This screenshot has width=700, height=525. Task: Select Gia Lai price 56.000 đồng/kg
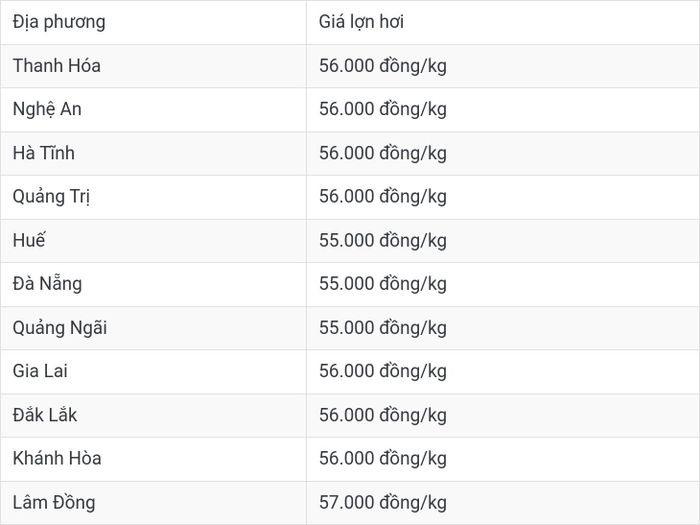383,371
